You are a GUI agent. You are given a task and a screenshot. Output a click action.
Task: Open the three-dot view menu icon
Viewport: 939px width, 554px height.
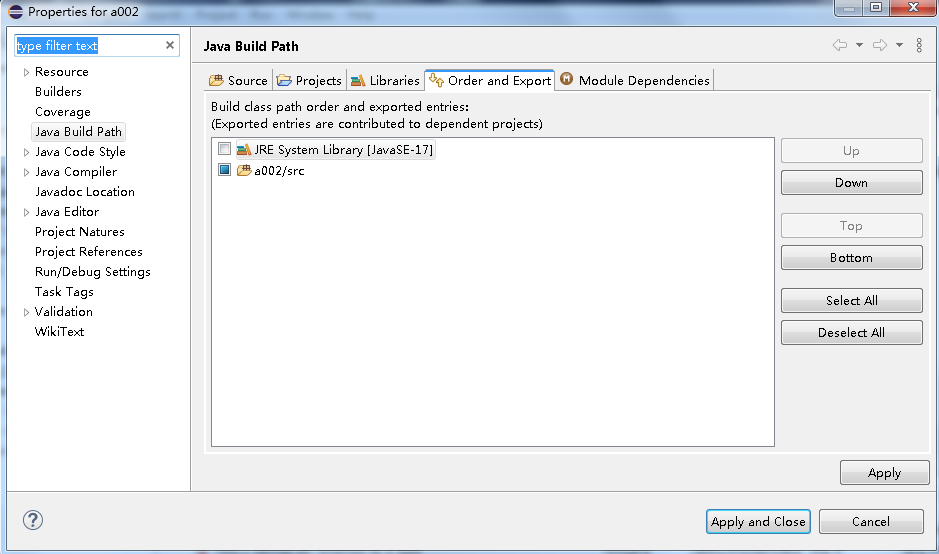tap(919, 46)
